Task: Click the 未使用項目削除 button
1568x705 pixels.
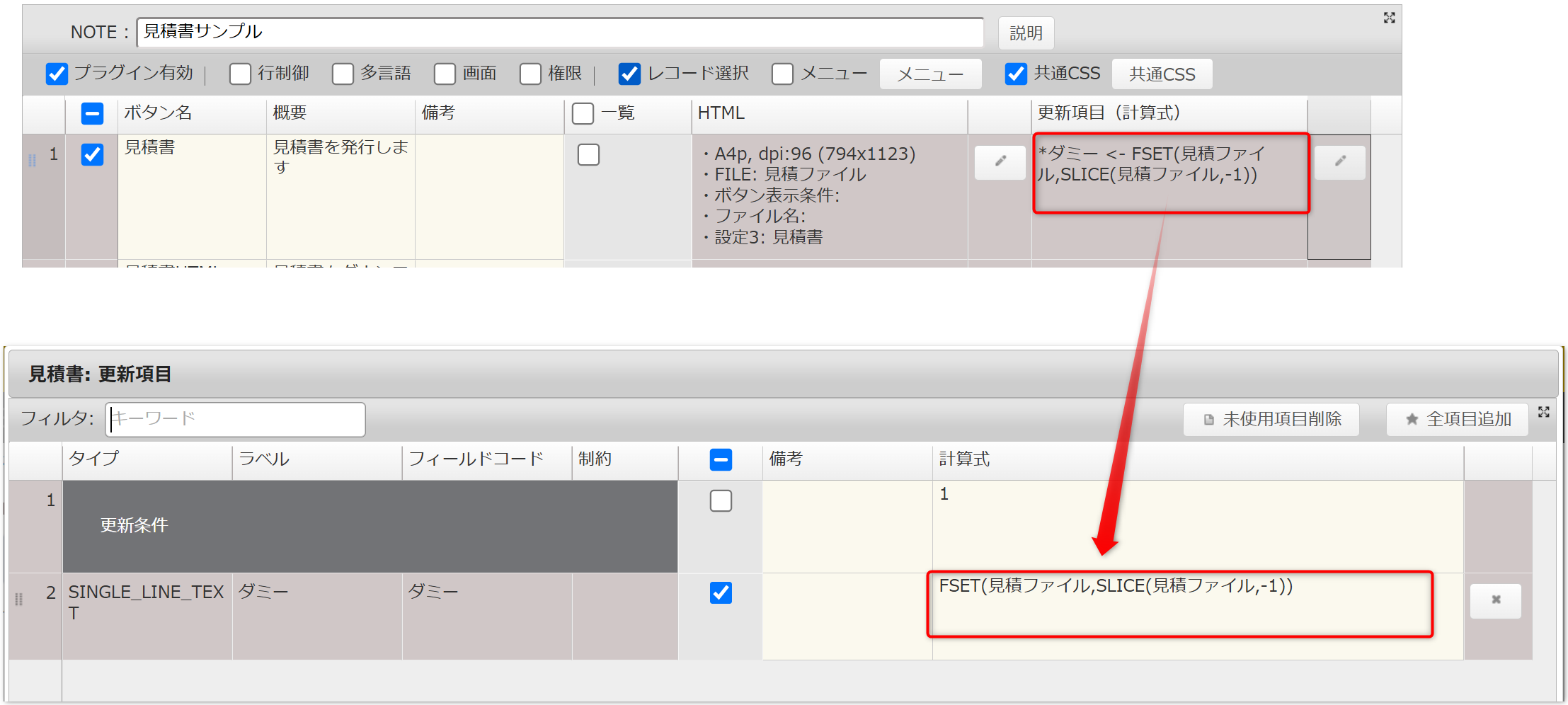Action: pyautogui.click(x=1271, y=420)
